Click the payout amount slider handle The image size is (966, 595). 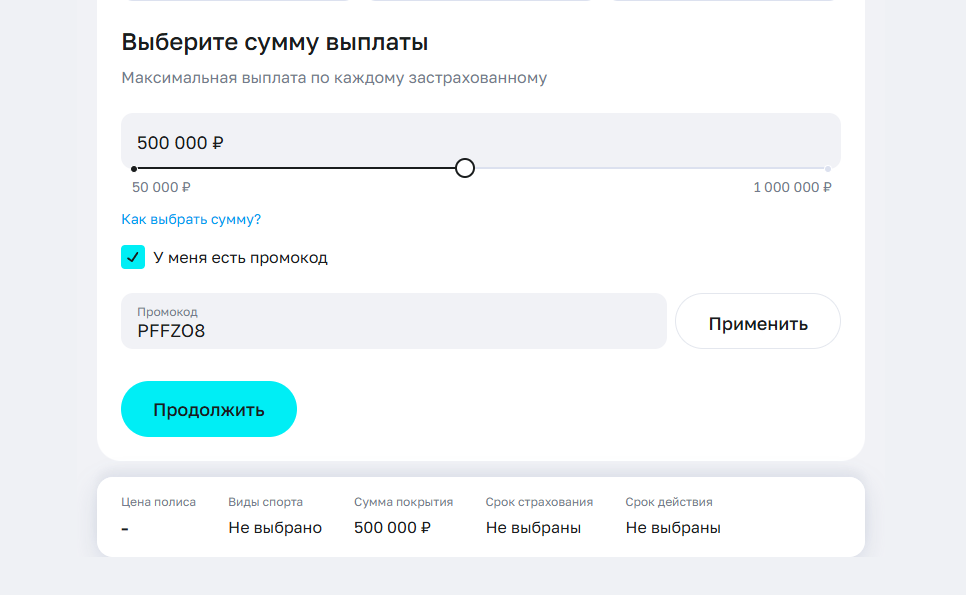pos(464,168)
